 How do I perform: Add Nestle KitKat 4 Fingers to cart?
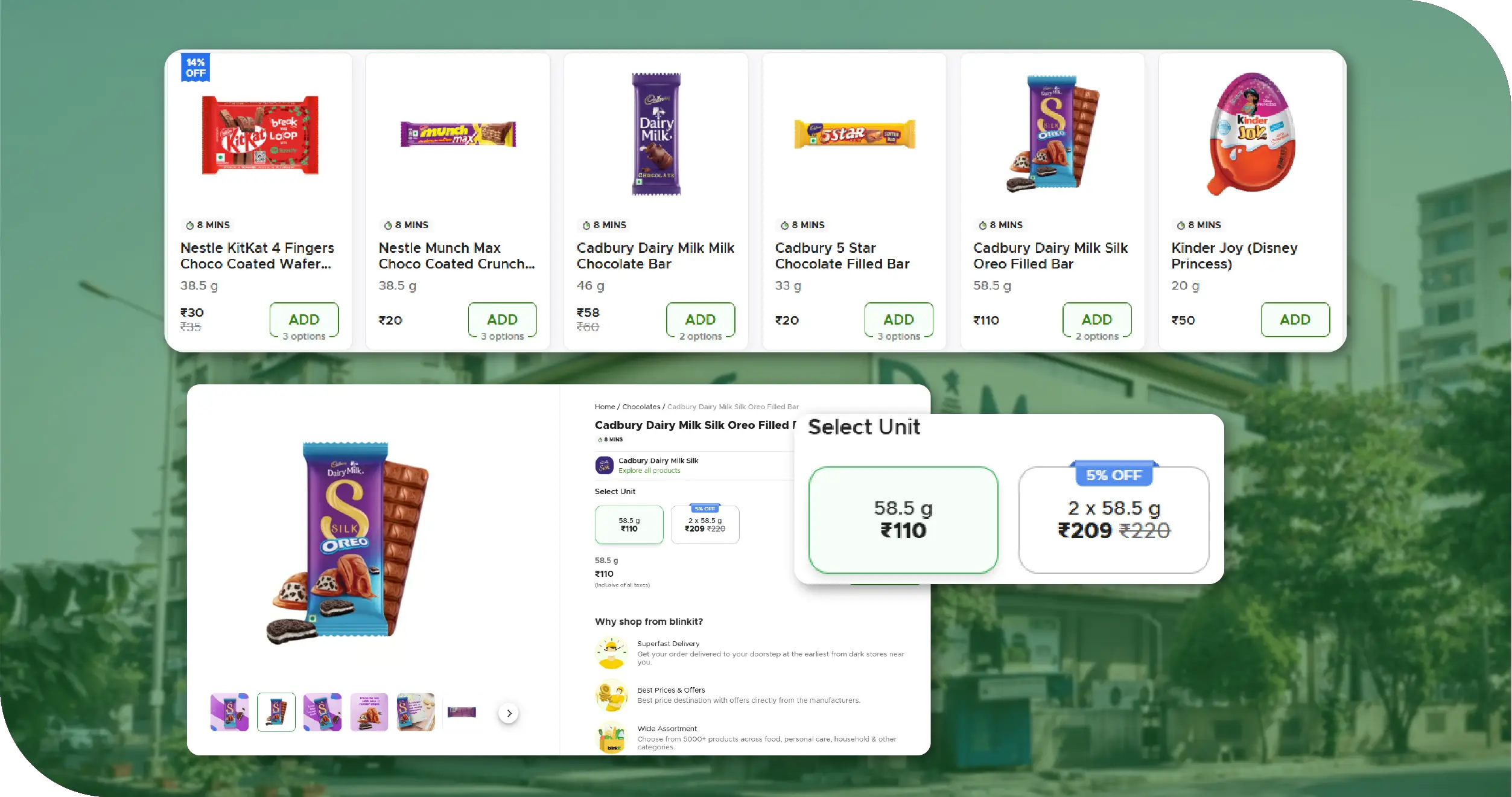pos(303,320)
